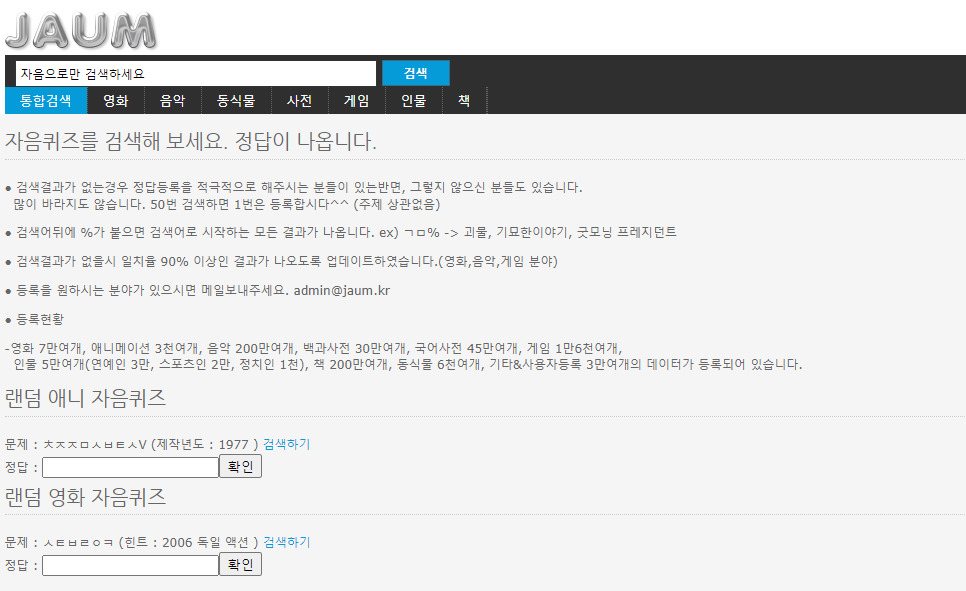
Task: Click the movie quiz text ㅅㅌㅂㄹㅇㅋ
Action: click(79, 542)
